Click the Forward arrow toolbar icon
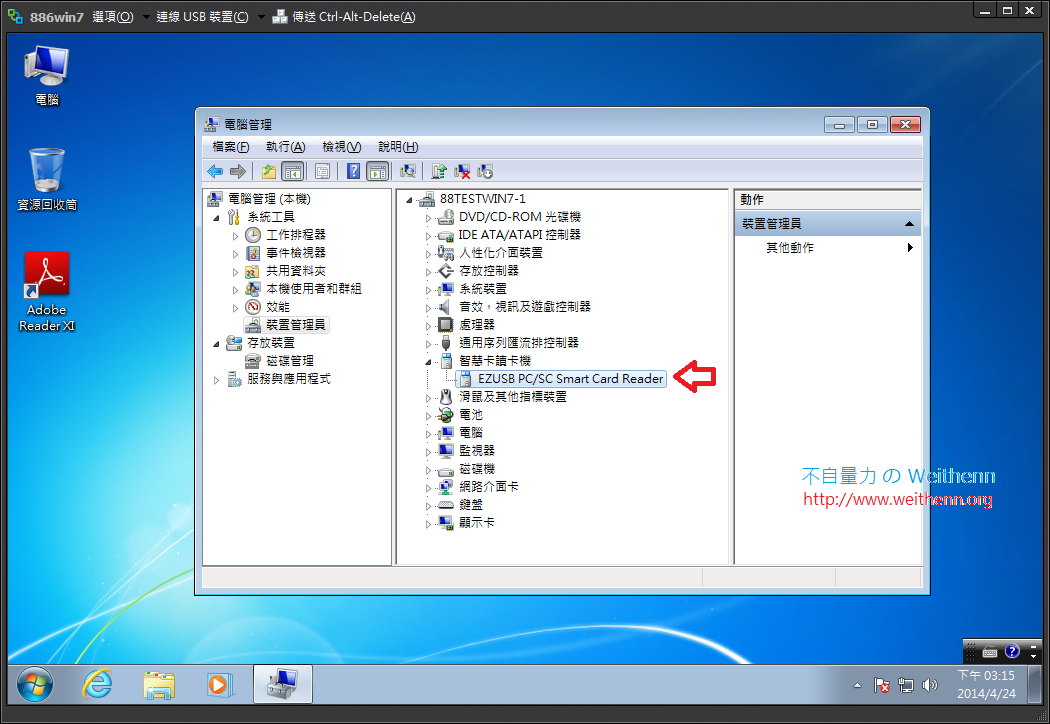Viewport: 1050px width, 724px height. [238, 171]
